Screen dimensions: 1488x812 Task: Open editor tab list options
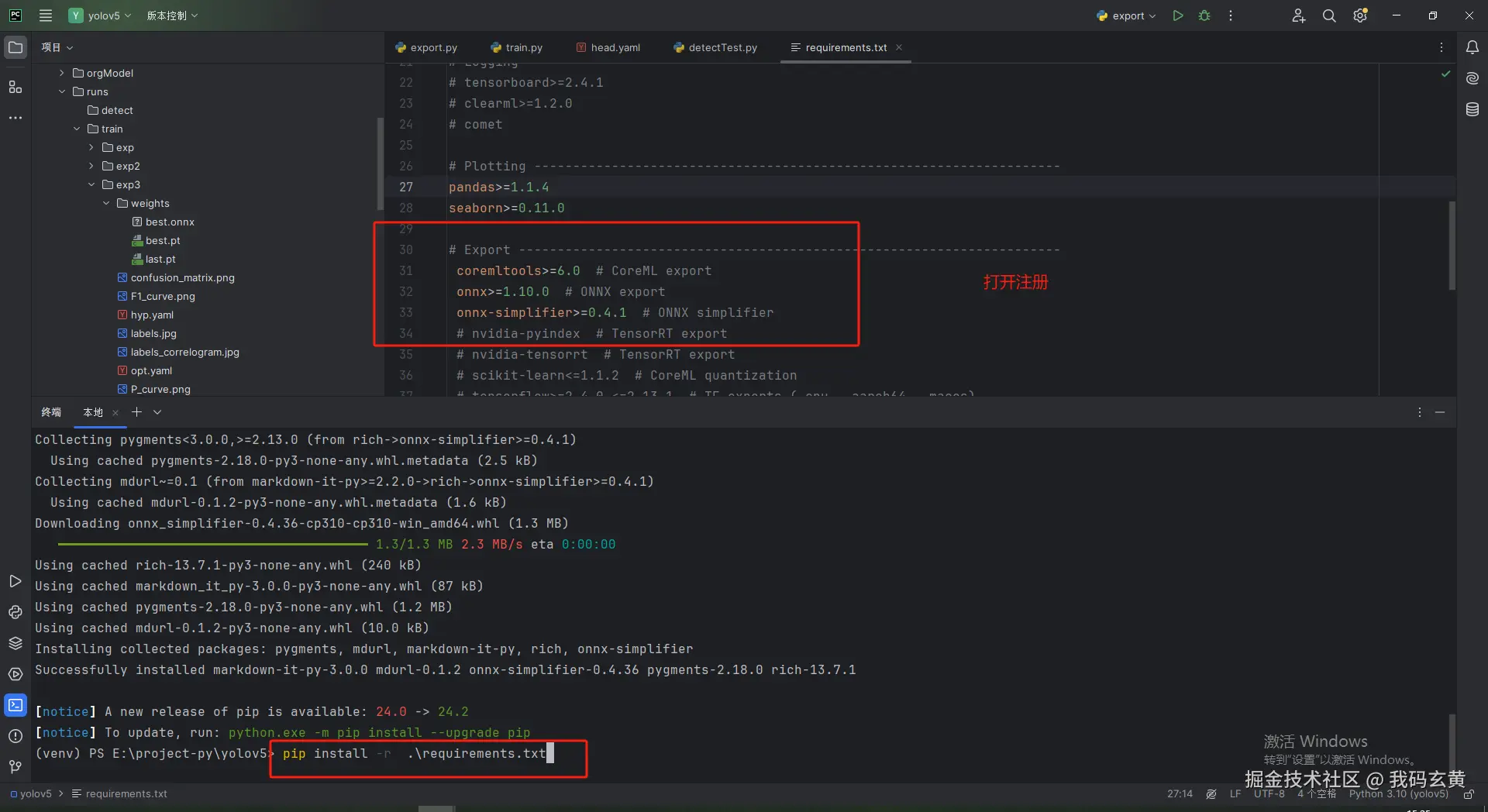(1441, 47)
